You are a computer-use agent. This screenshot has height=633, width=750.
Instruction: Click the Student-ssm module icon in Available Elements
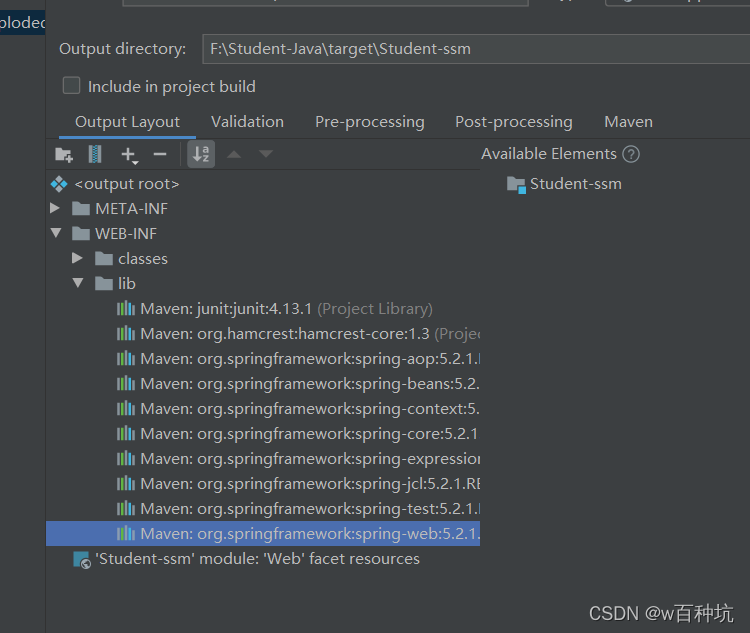point(516,185)
